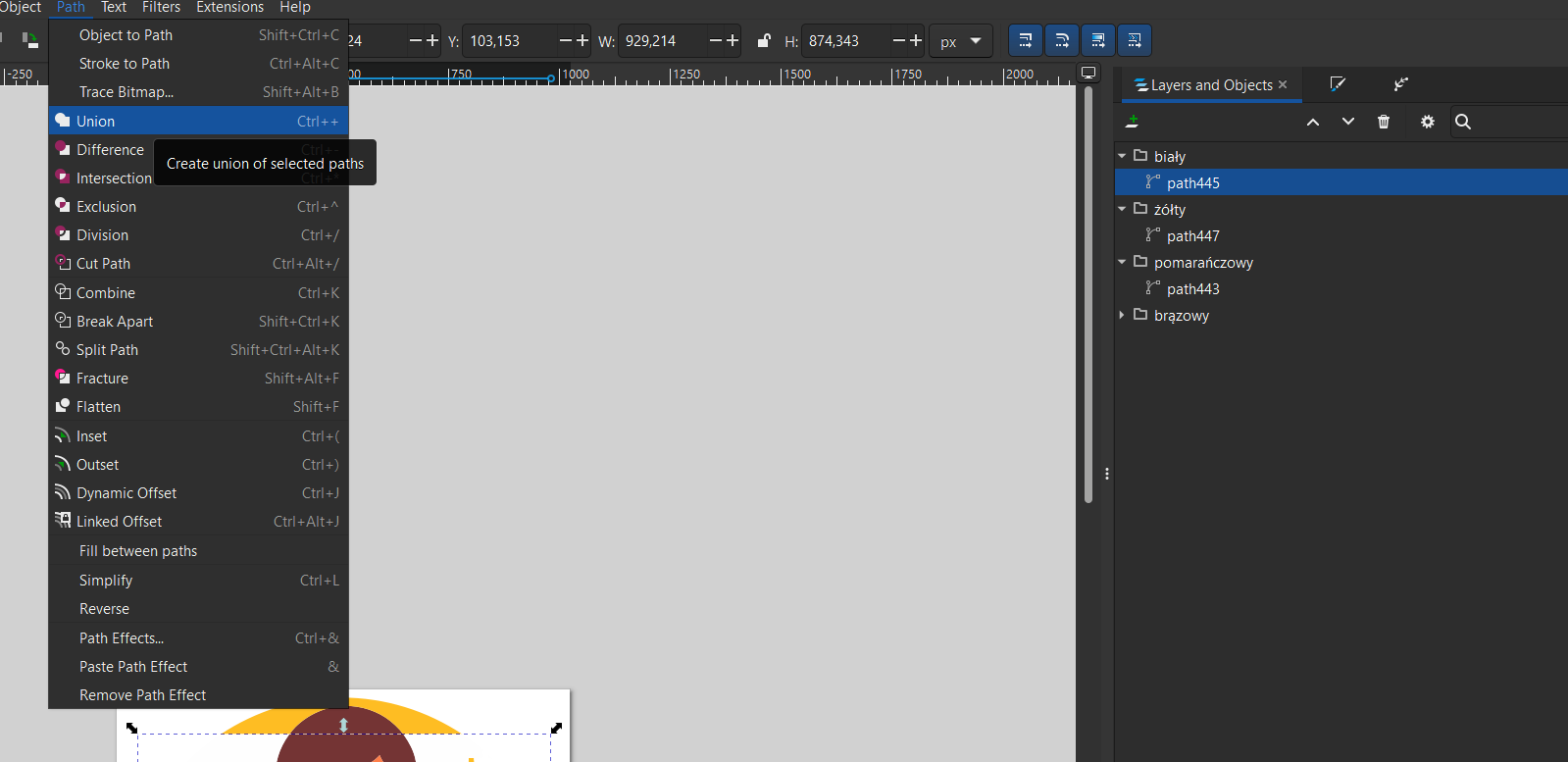
Task: Select path443 in the layers tree
Action: tap(1341, 288)
